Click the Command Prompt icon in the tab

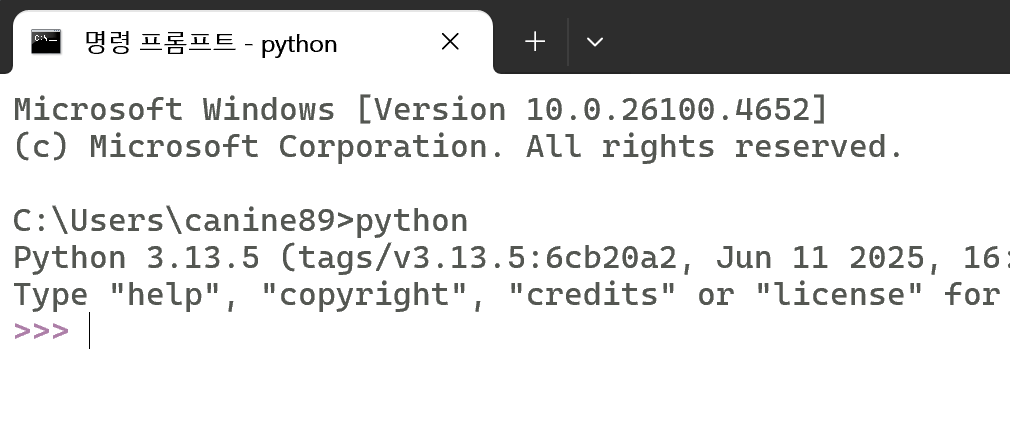[x=46, y=42]
